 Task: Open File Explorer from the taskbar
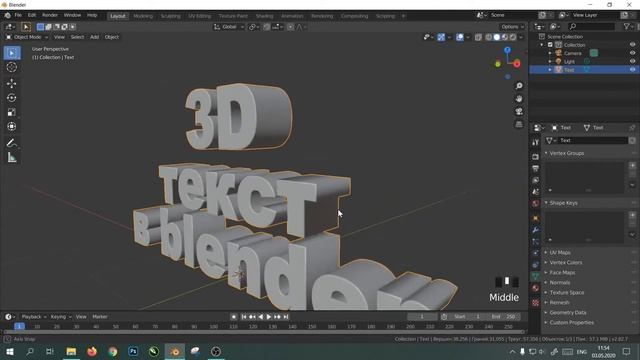pos(71,351)
